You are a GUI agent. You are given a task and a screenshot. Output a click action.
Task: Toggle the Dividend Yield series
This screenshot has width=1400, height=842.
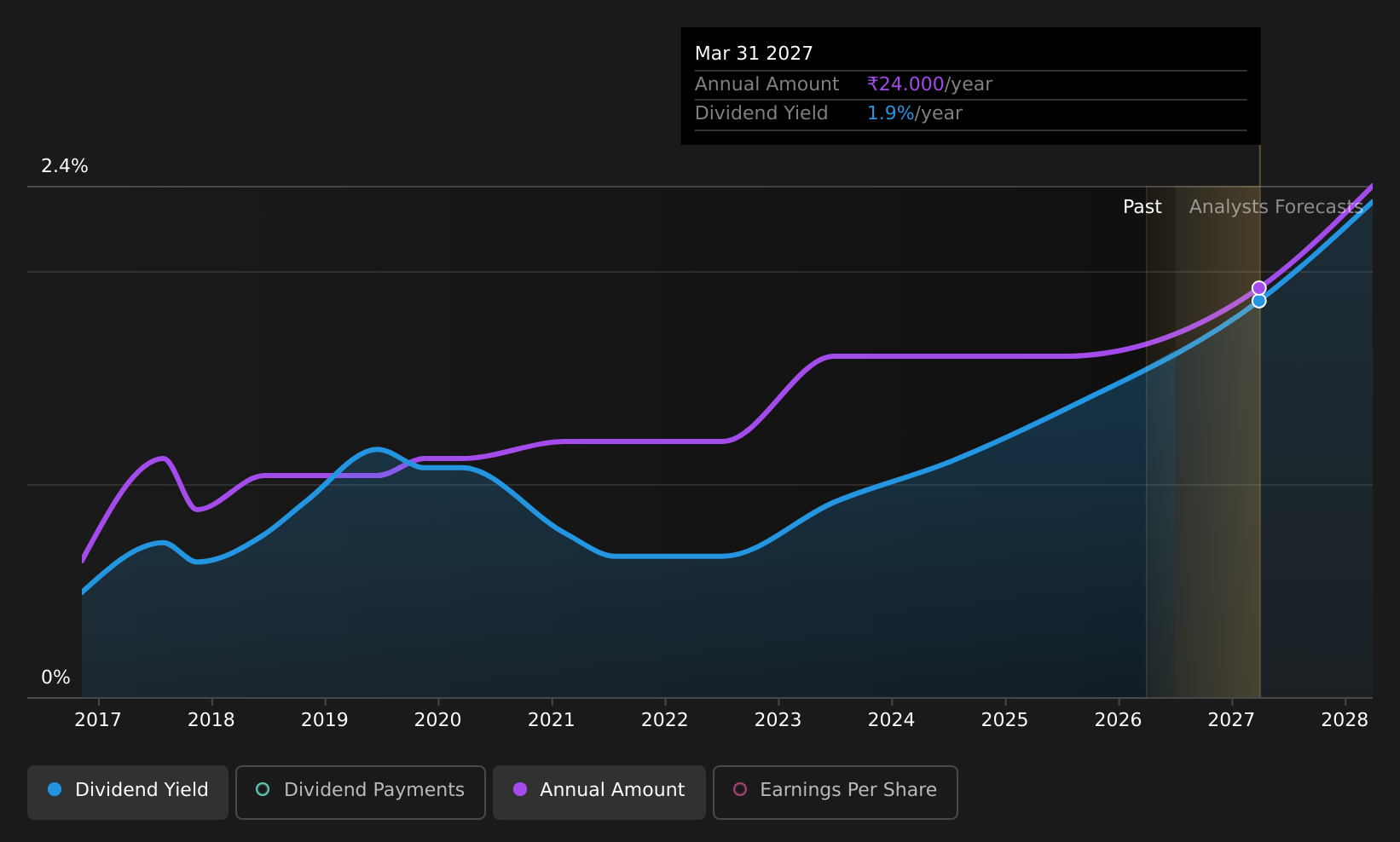[x=128, y=793]
